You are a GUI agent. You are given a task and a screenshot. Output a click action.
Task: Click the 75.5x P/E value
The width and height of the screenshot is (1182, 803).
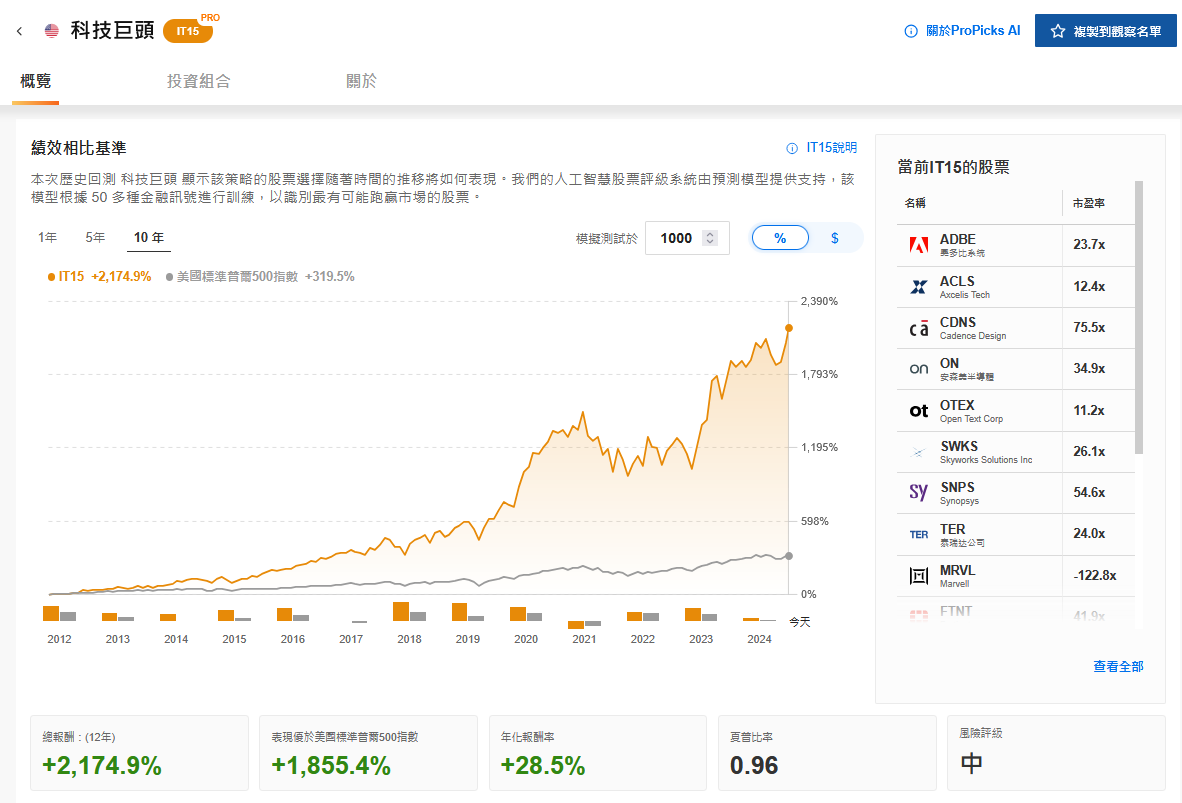click(x=1089, y=328)
